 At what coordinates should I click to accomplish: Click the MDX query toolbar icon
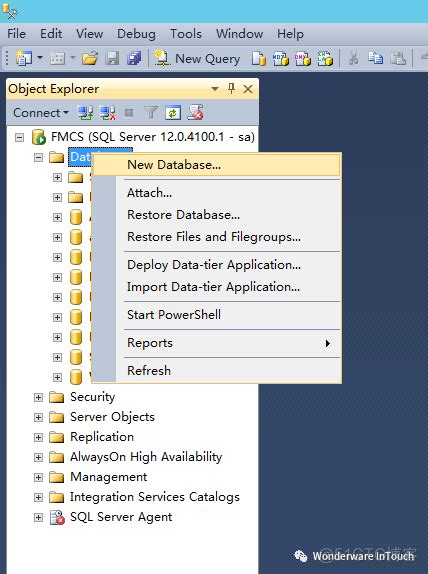pyautogui.click(x=281, y=58)
